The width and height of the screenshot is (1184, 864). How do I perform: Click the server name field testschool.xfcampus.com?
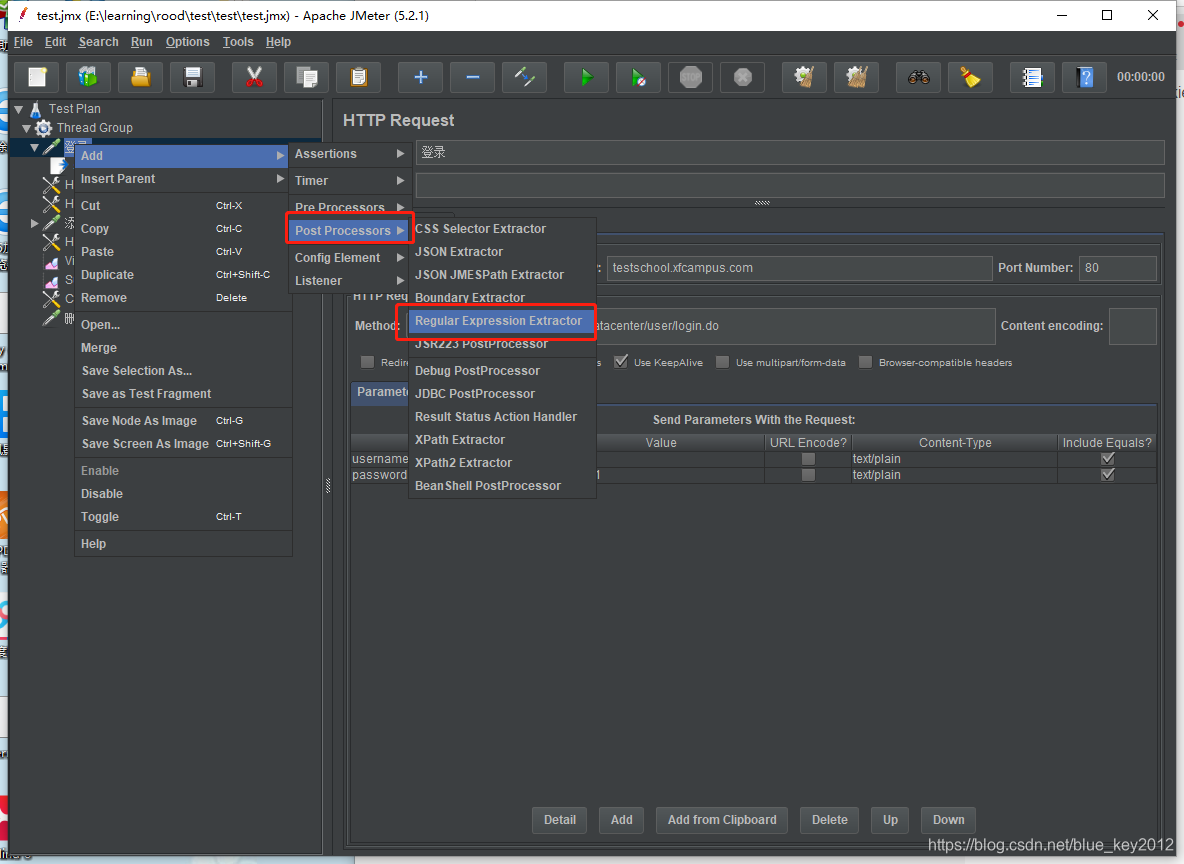pyautogui.click(x=800, y=268)
